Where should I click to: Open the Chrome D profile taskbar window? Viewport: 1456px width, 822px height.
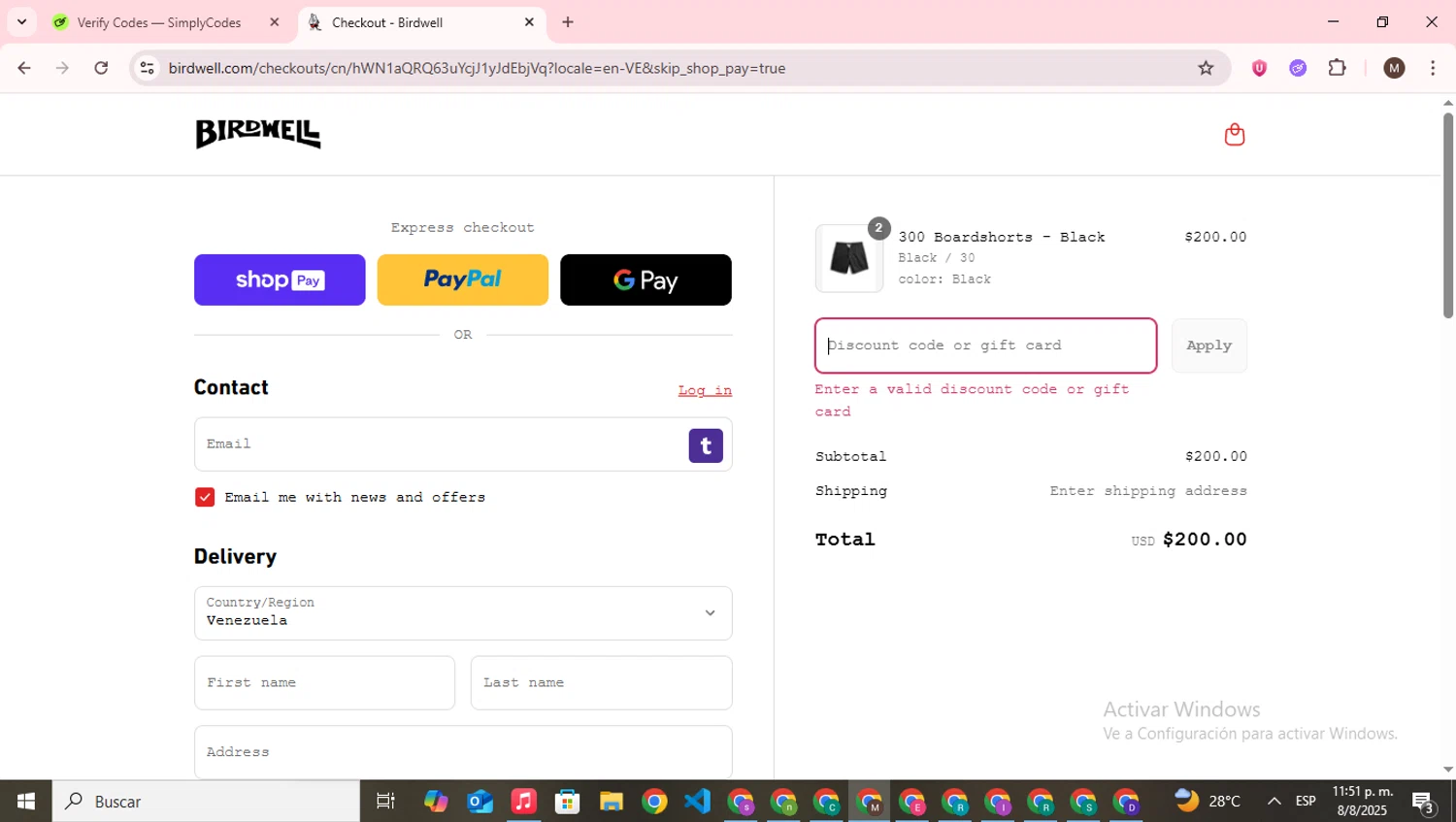pyautogui.click(x=1127, y=802)
